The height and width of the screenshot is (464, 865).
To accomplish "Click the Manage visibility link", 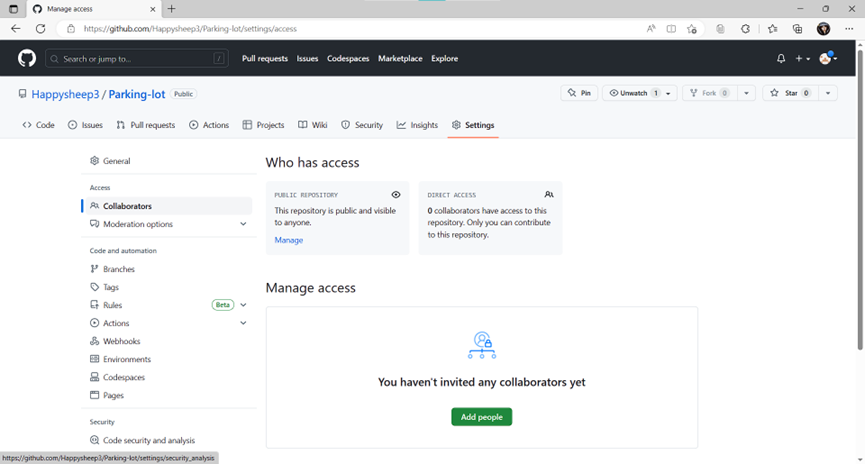I will [x=289, y=240].
